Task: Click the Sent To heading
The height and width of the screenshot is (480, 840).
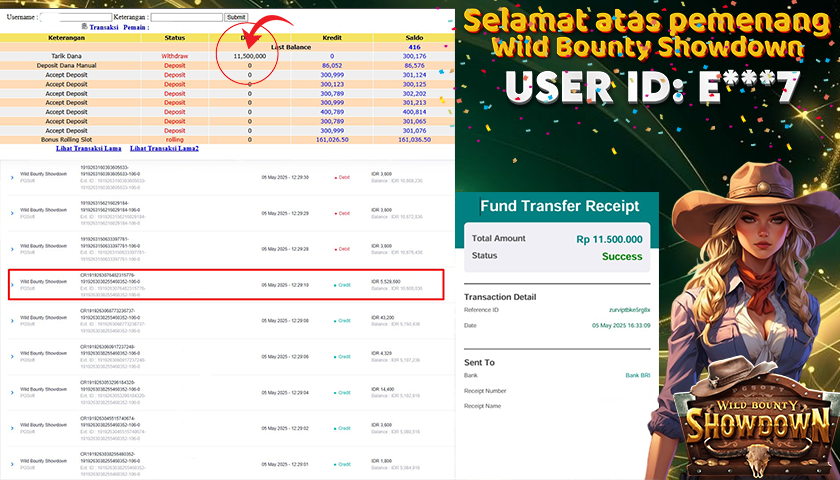Action: click(x=479, y=363)
